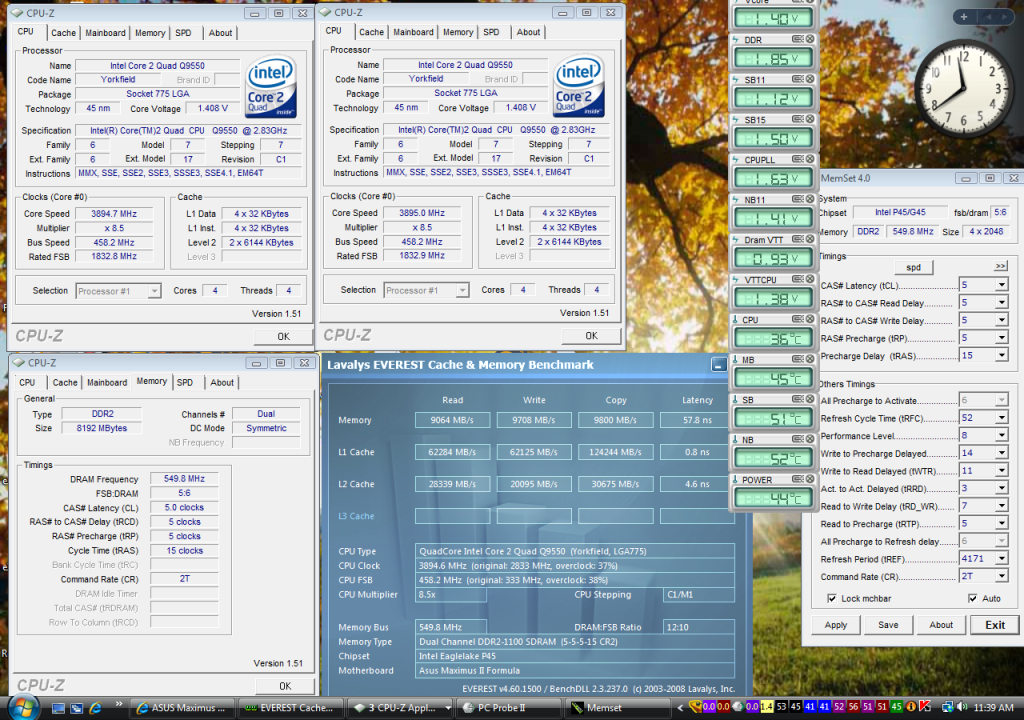Minimize the EVEREST Cache & Memory Benchmark window
Viewport: 1024px width, 720px height.
718,365
